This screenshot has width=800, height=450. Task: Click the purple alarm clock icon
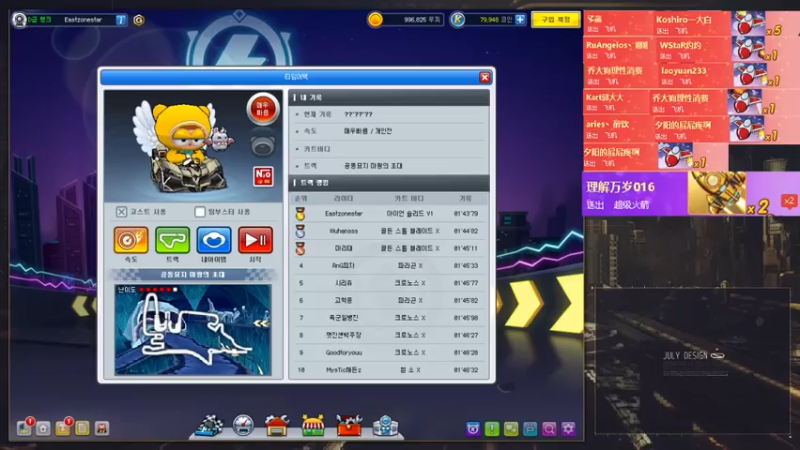coord(473,429)
